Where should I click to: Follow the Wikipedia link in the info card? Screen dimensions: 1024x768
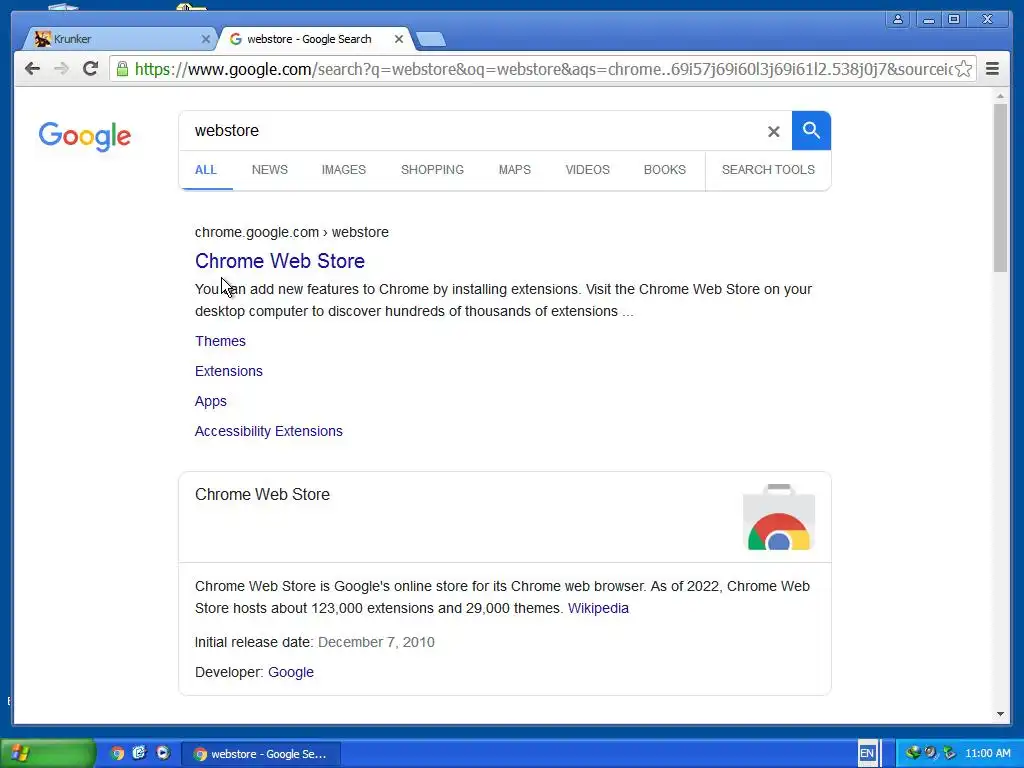coord(598,608)
